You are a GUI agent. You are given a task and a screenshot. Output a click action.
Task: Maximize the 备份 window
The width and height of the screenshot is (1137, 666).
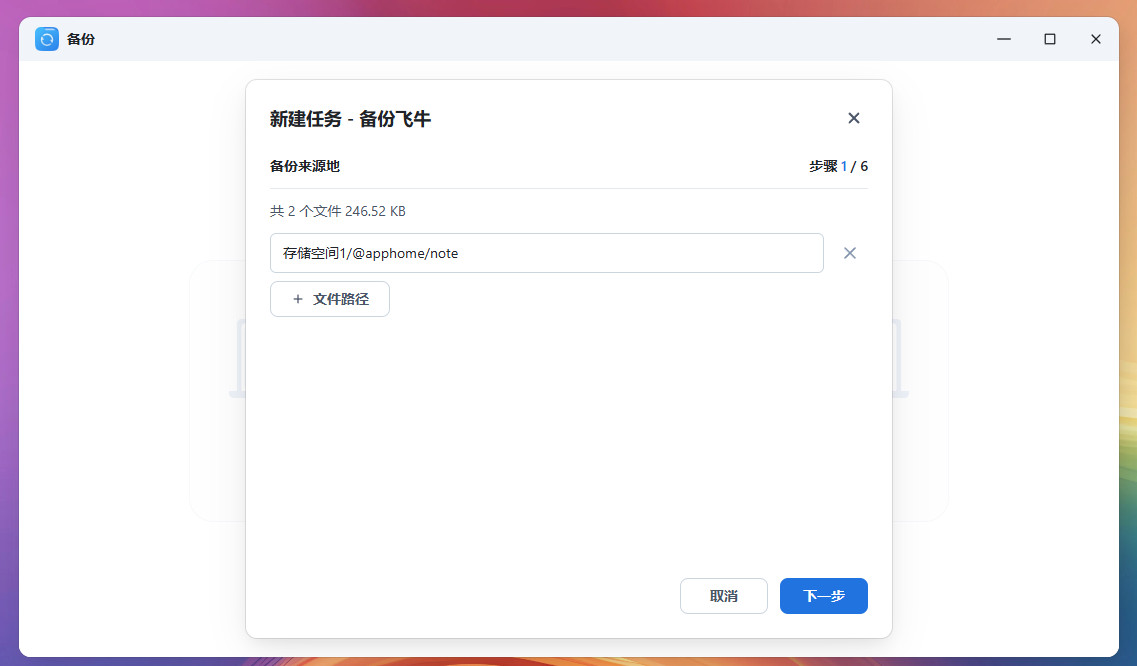[1049, 39]
